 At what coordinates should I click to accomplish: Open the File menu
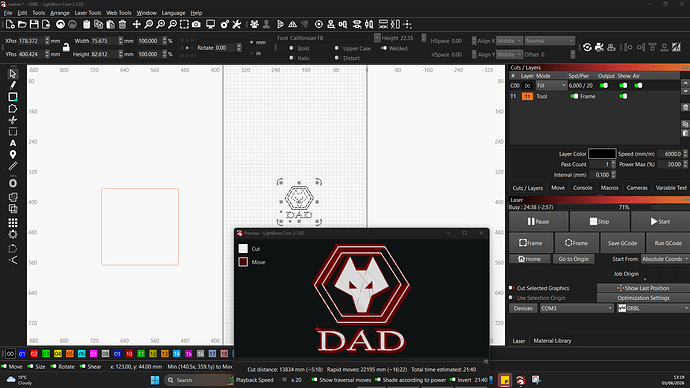pos(8,13)
